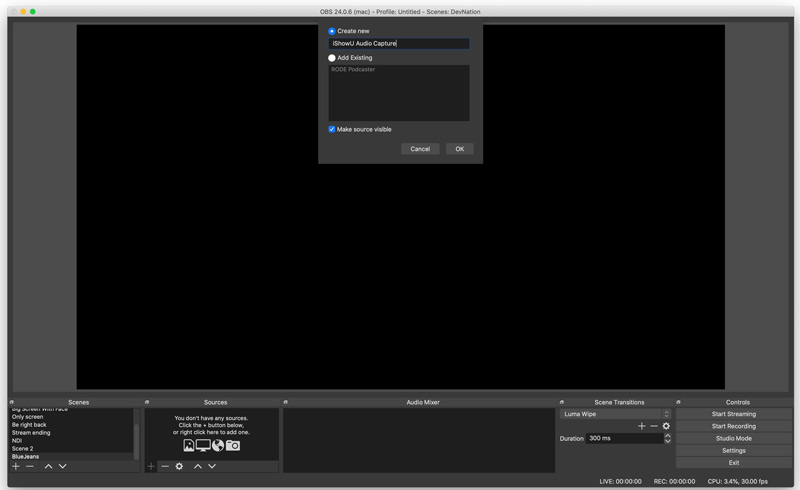Select the Create new radio button

[x=332, y=31]
